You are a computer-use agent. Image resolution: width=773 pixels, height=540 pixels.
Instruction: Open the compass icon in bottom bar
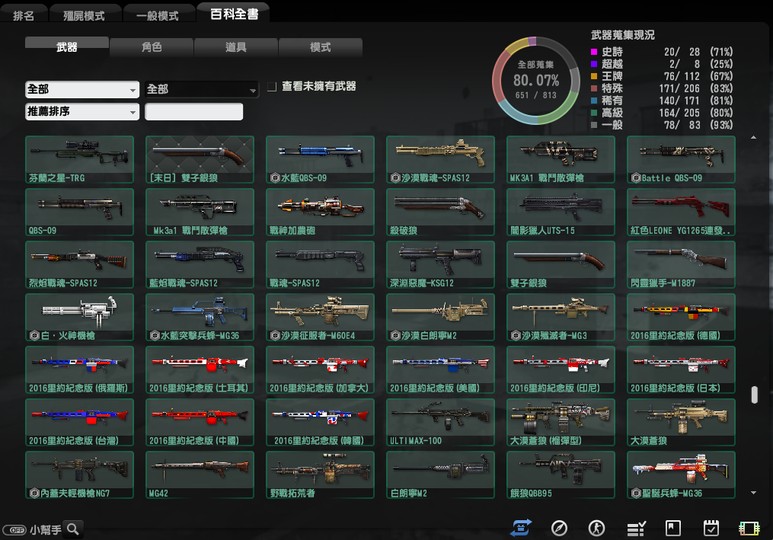coord(559,528)
